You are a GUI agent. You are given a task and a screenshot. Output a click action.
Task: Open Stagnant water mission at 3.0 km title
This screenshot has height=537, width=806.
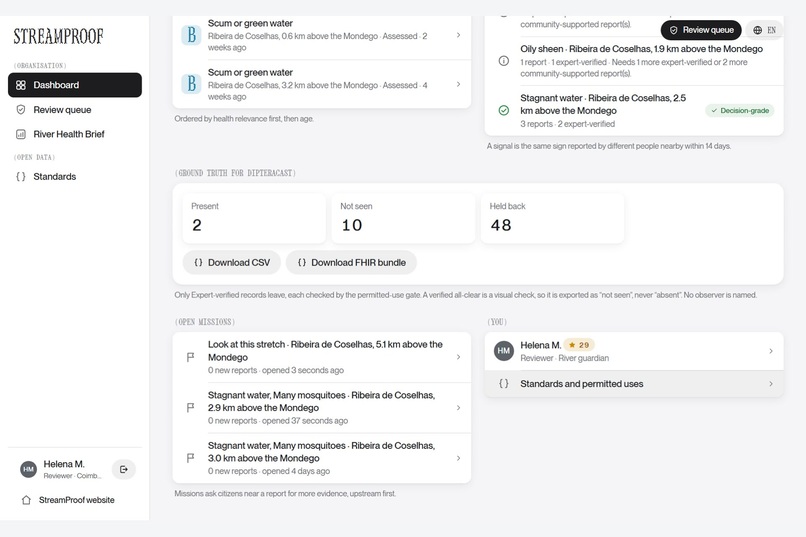click(x=321, y=452)
